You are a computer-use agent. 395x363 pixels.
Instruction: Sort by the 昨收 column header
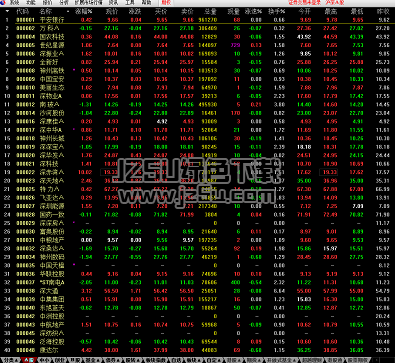[x=383, y=11]
